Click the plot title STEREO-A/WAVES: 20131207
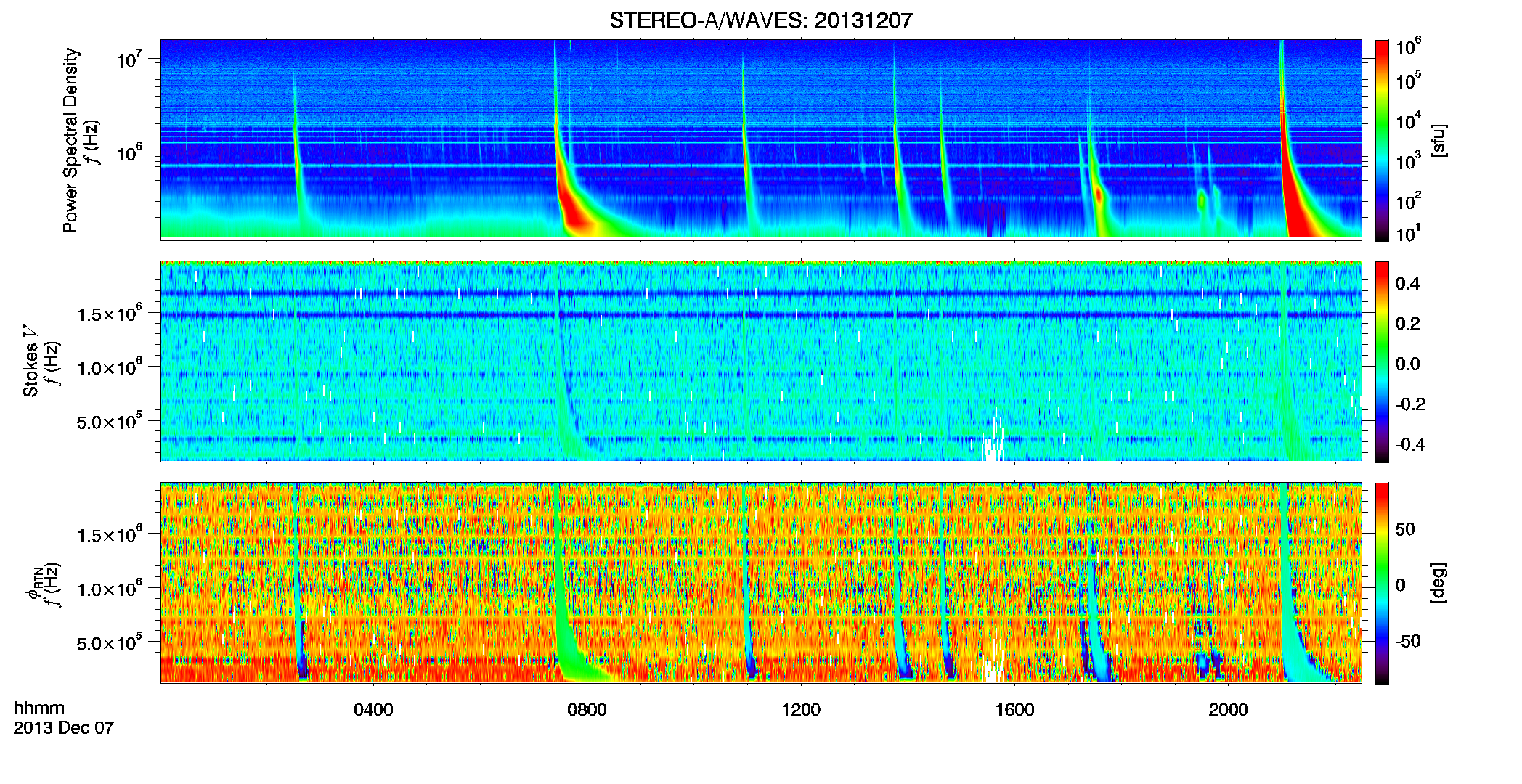 pyautogui.click(x=760, y=20)
